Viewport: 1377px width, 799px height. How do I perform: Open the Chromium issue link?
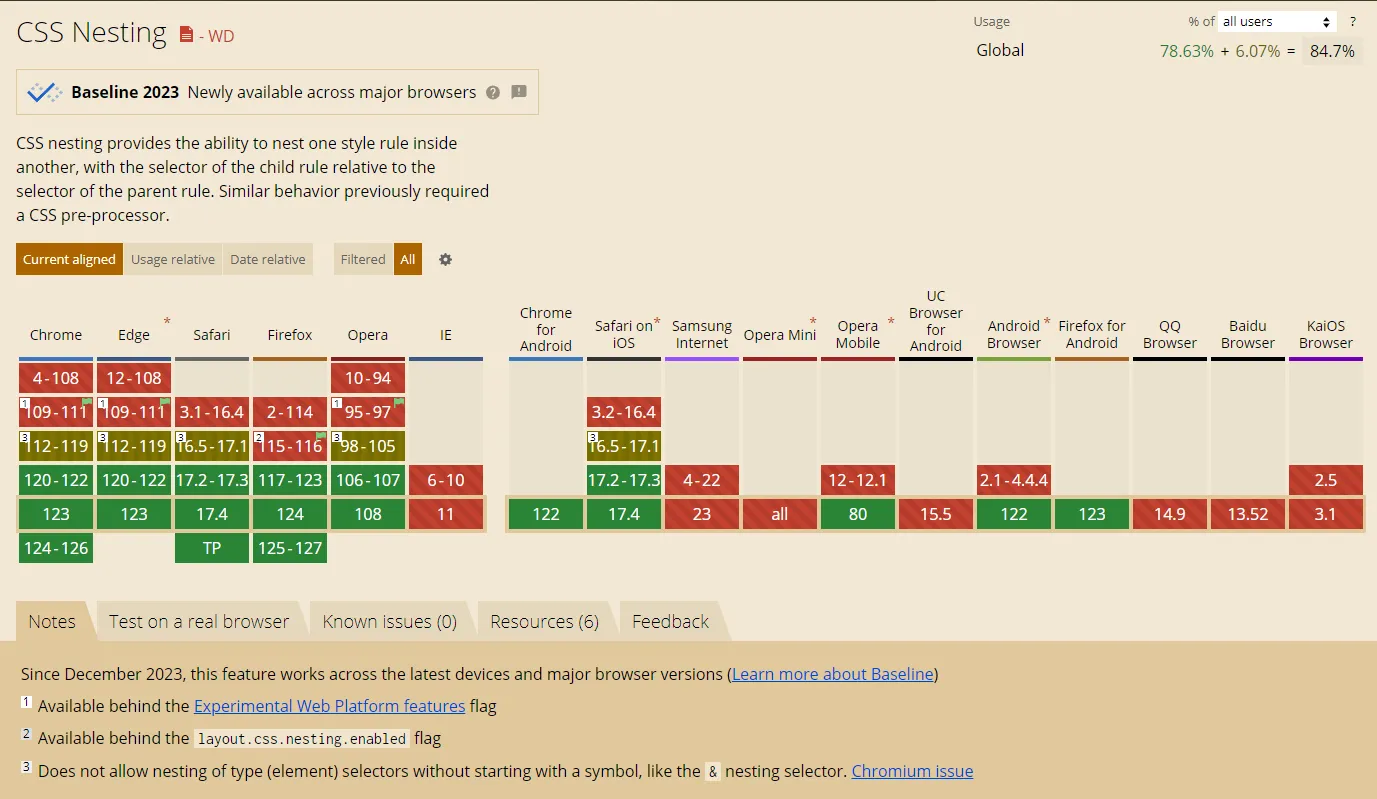point(912,771)
